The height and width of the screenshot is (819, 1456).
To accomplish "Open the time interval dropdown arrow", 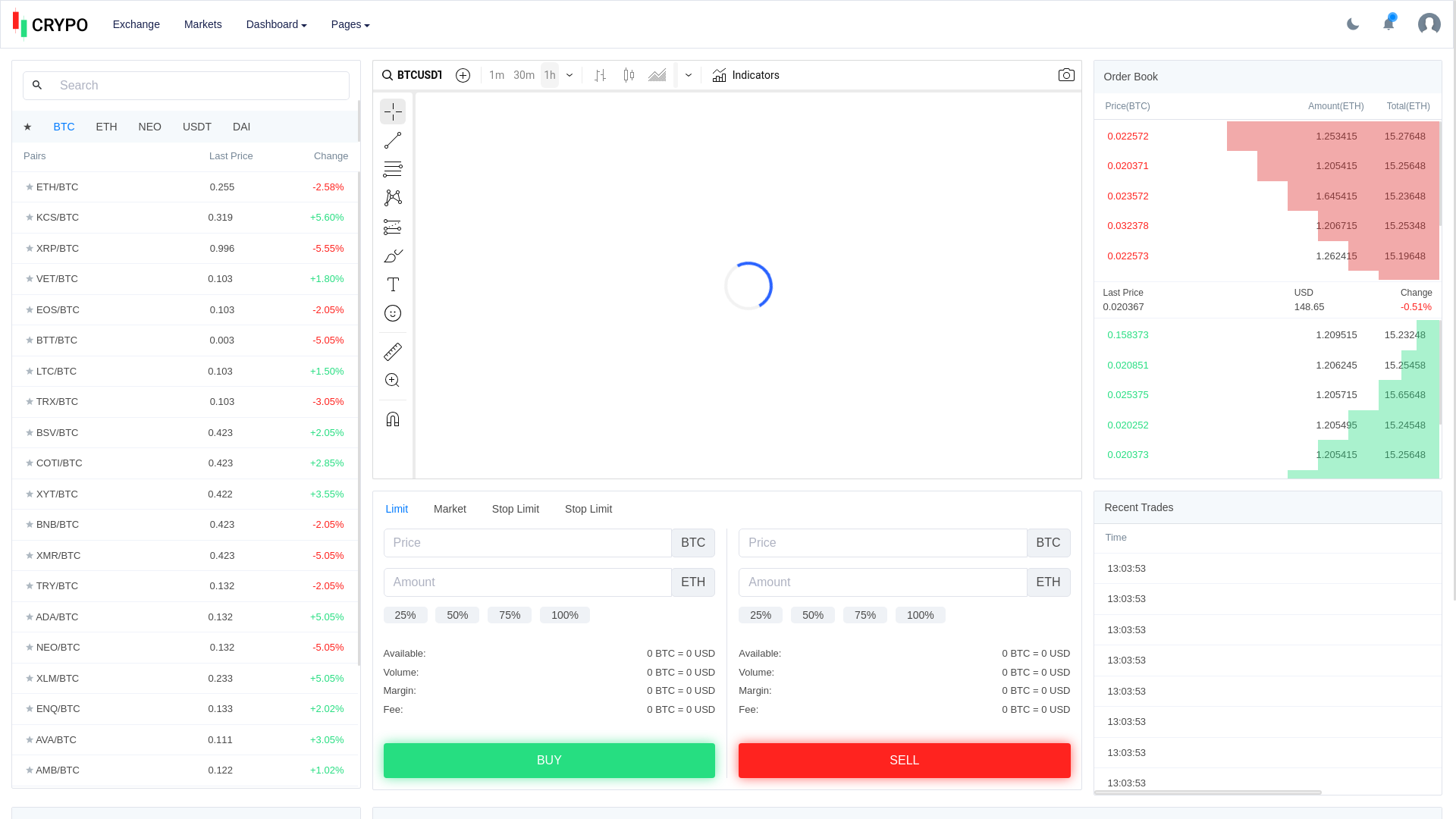I will (x=570, y=75).
